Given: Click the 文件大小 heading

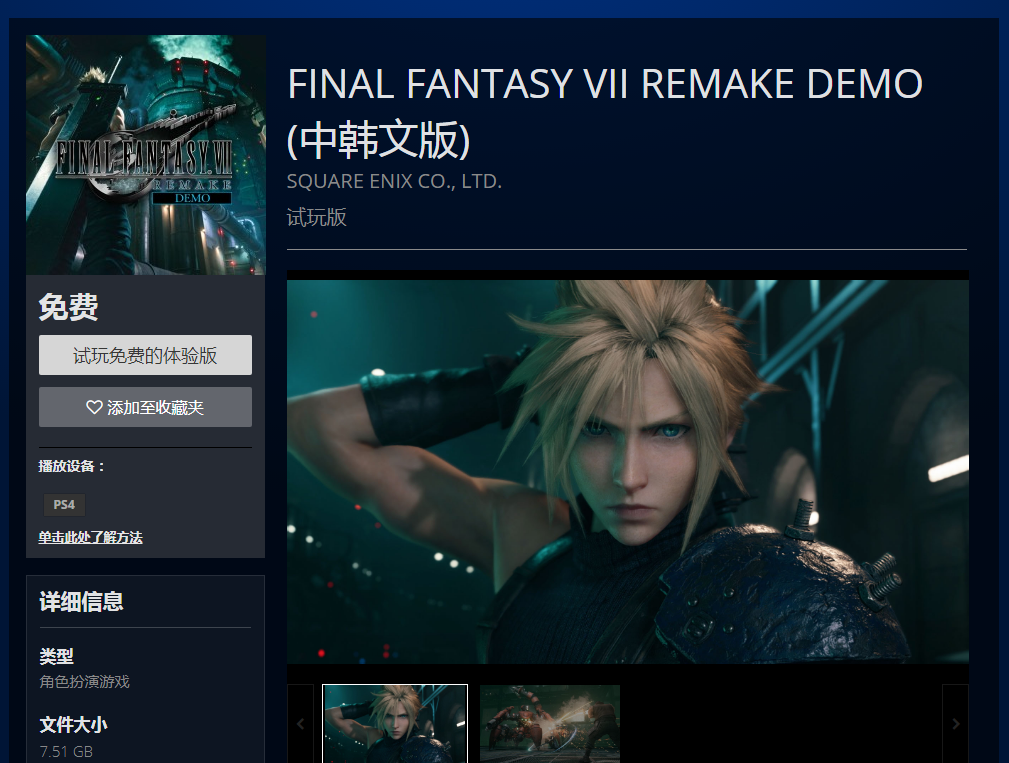Looking at the screenshot, I should [73, 725].
